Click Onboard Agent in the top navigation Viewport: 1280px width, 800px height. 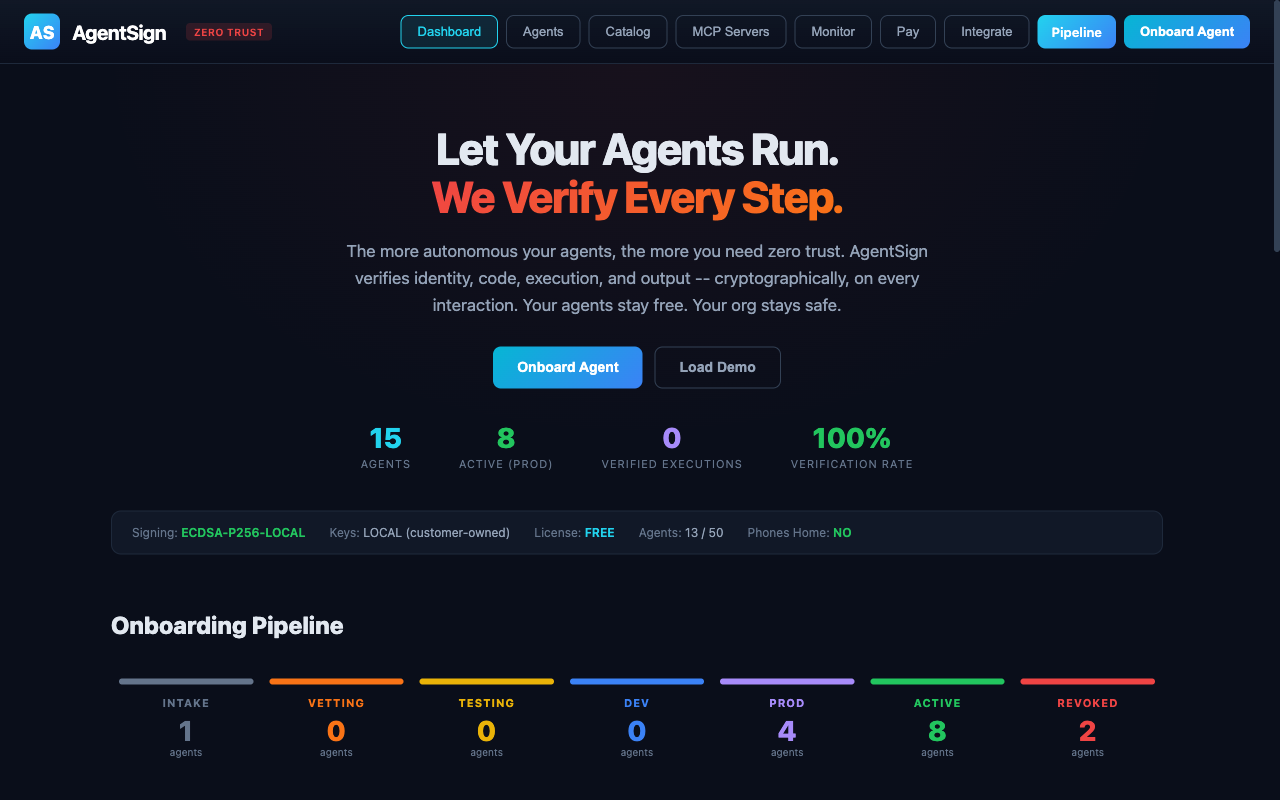point(1186,31)
